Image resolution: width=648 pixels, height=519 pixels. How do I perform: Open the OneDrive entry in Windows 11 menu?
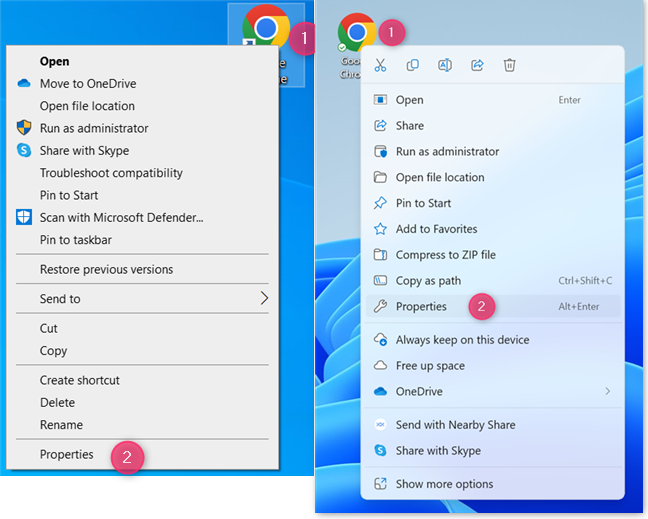click(x=493, y=391)
